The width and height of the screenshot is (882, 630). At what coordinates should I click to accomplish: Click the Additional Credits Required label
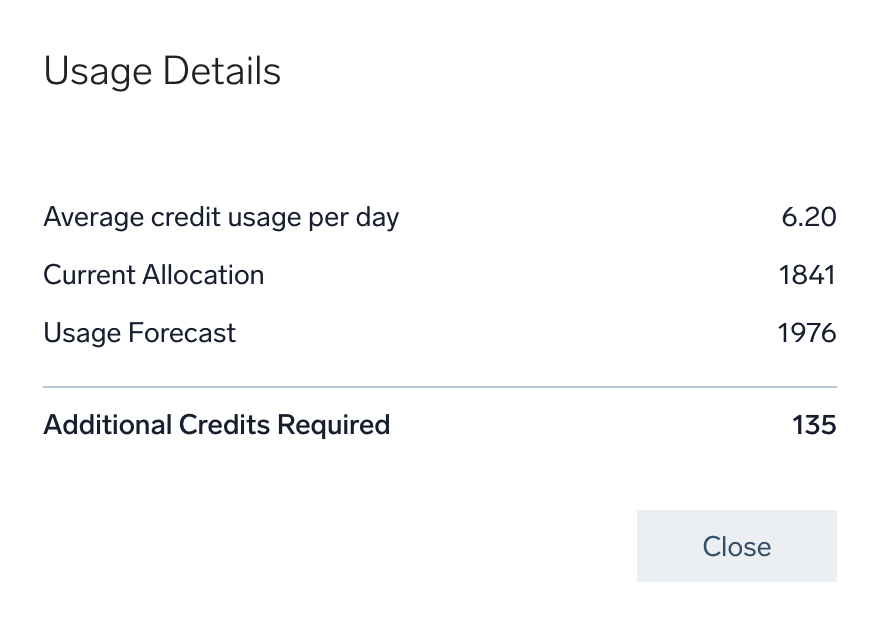tap(216, 424)
